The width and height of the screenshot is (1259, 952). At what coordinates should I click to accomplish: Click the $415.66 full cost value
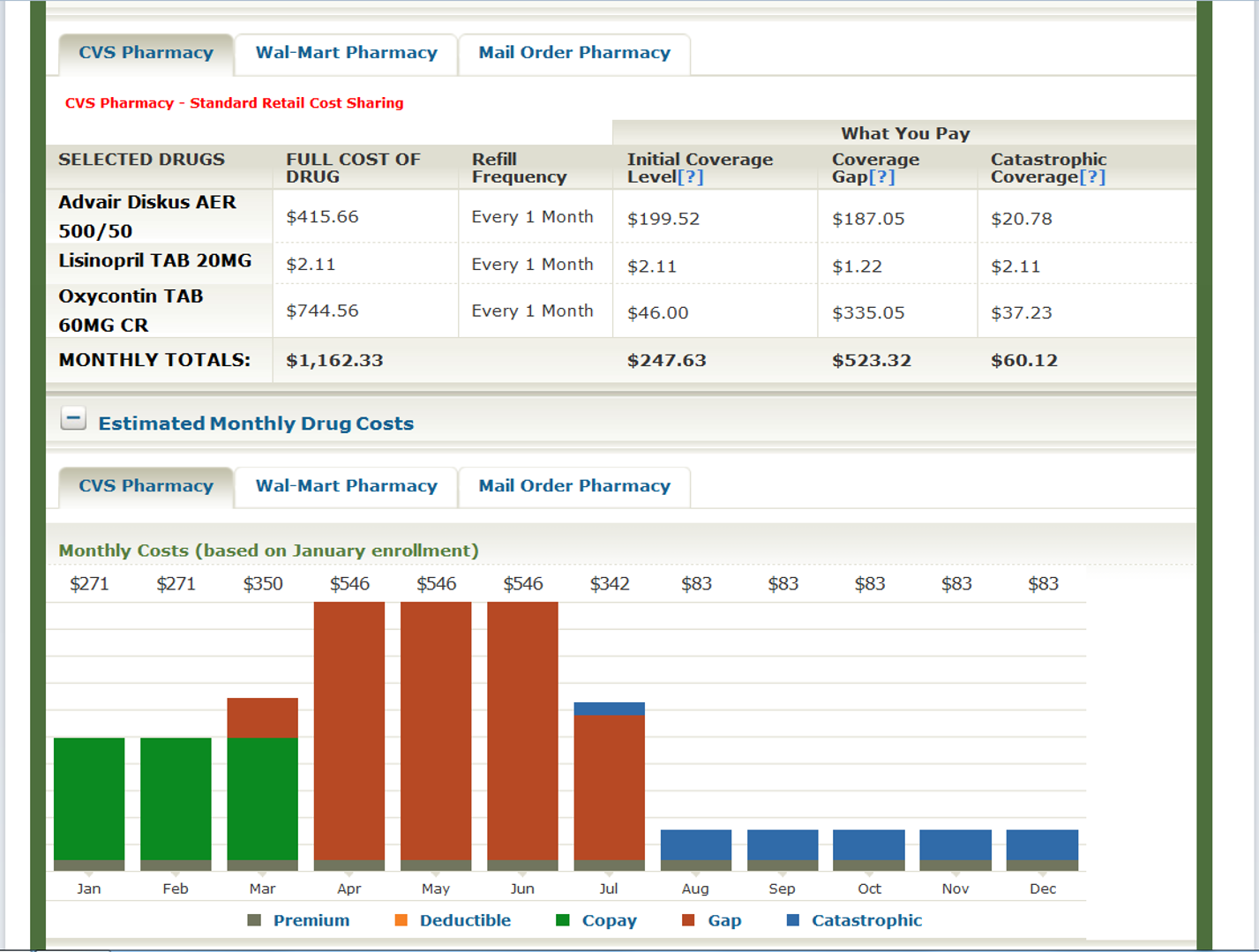[322, 217]
